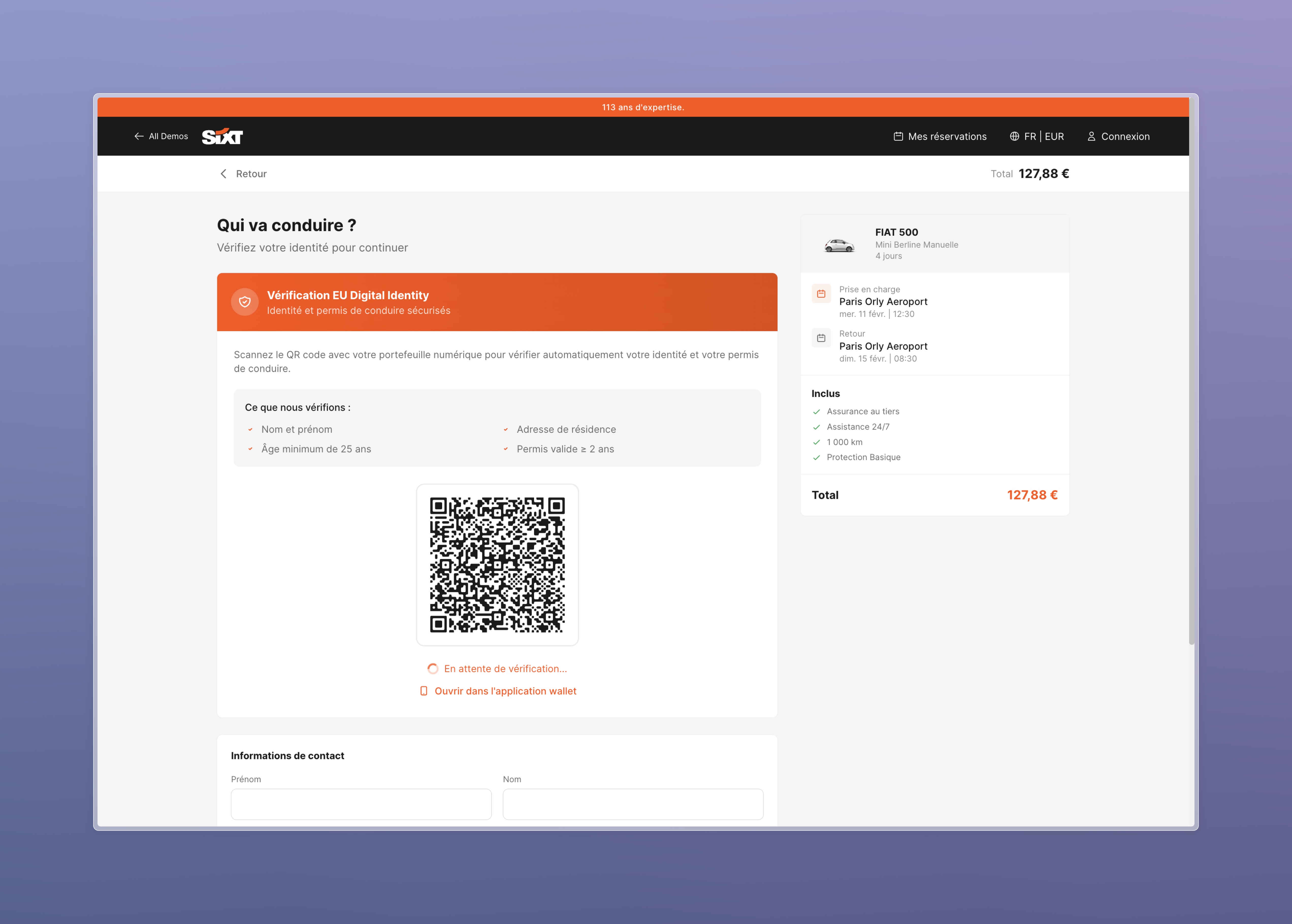1292x924 pixels.
Task: Click the globe language icon
Action: click(x=1014, y=137)
